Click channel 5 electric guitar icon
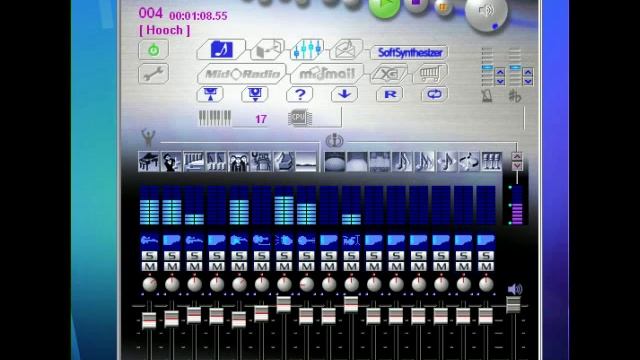The width and height of the screenshot is (640, 360). [239, 241]
